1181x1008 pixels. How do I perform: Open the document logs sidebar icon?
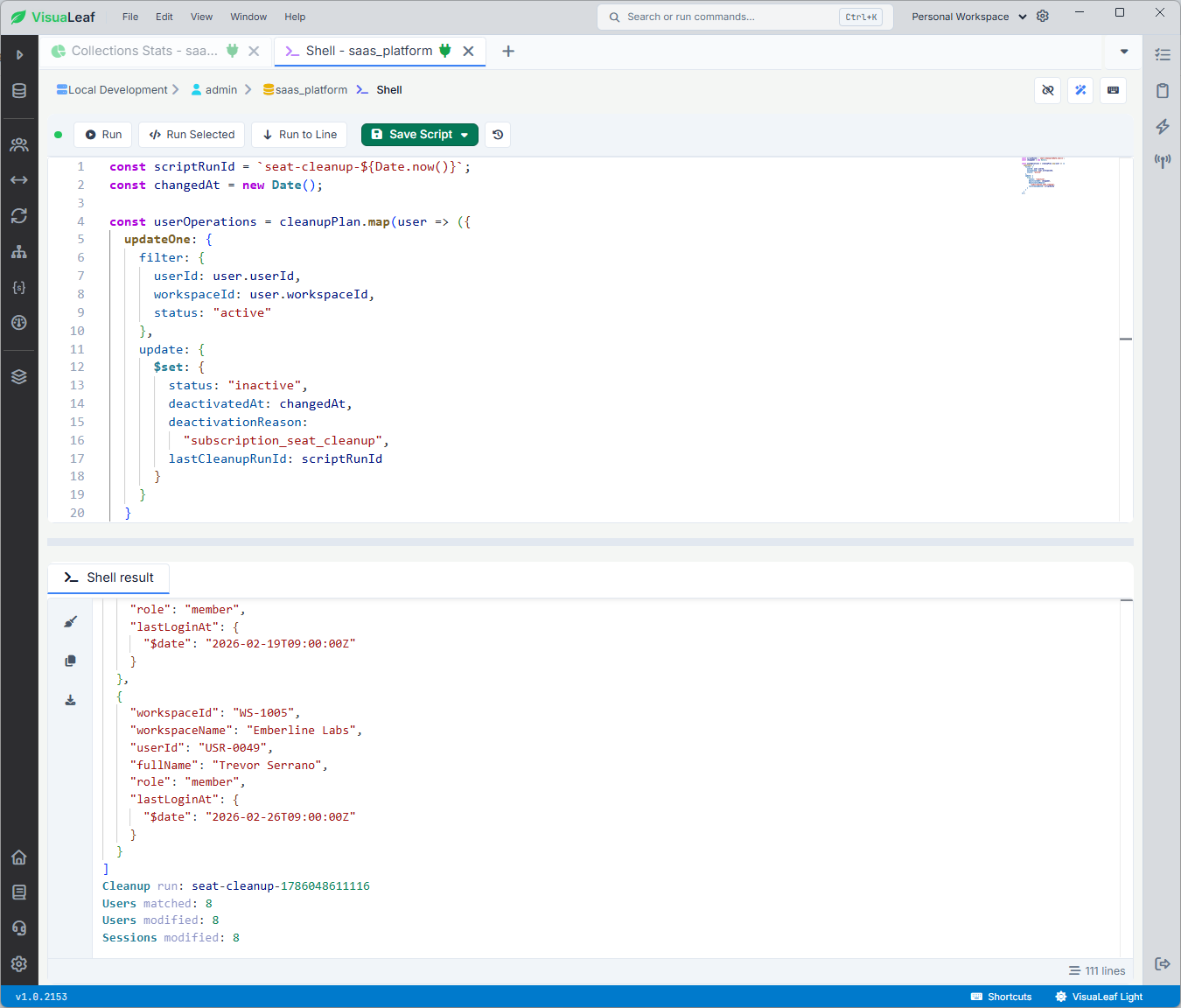pyautogui.click(x=19, y=892)
